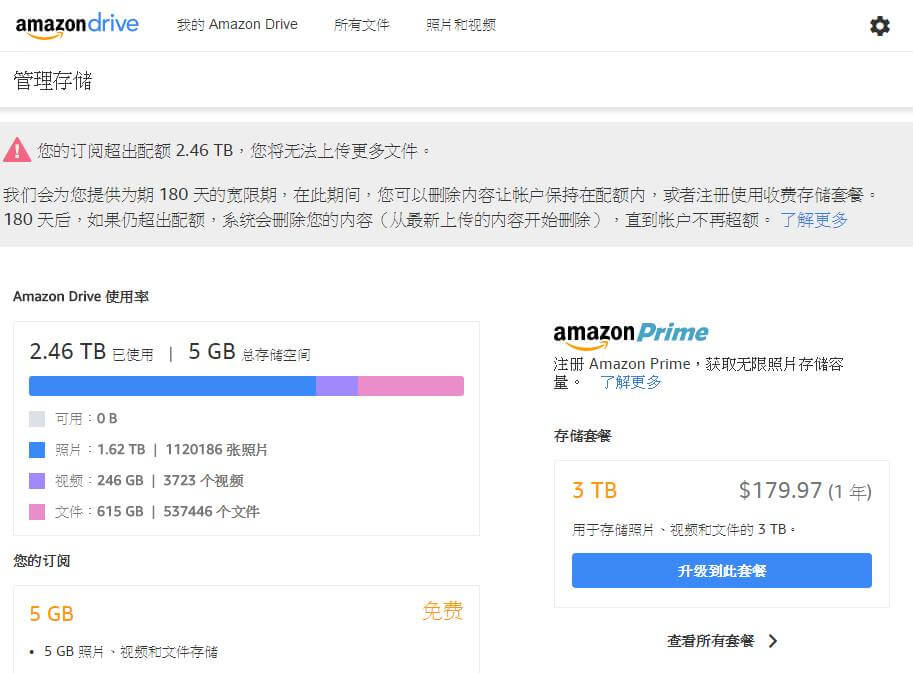
Task: Select the 3 TB plan price $179.97
Action: coord(780,490)
